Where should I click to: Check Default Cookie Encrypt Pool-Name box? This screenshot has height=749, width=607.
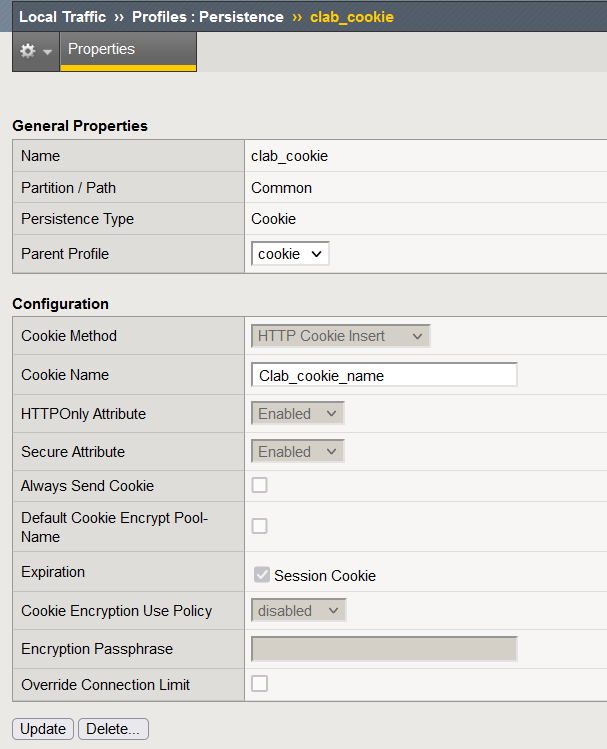(259, 526)
